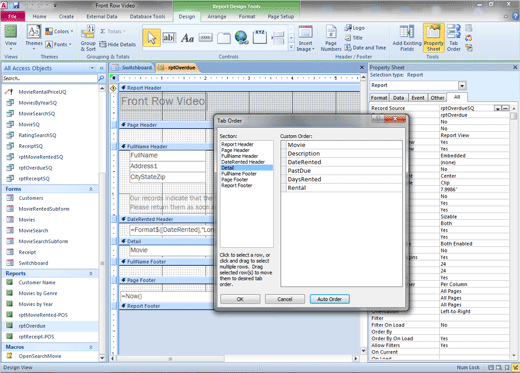Viewport: 520px width, 373px height.
Task: Collapse the Macros group
Action: click(x=91, y=347)
